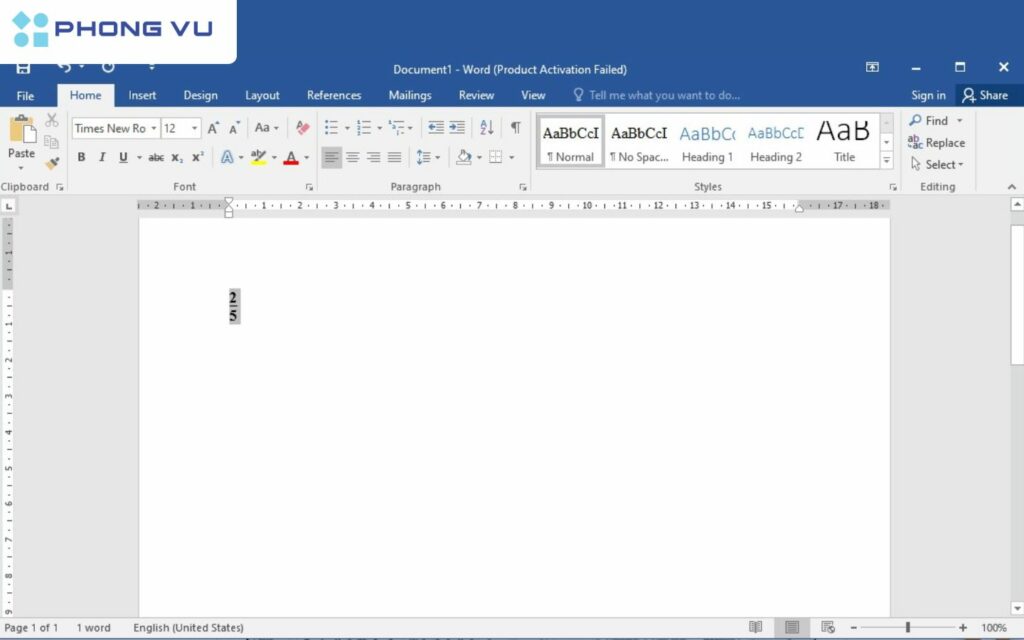1024x640 pixels.
Task: Click the Cut scissors icon
Action: coord(52,120)
